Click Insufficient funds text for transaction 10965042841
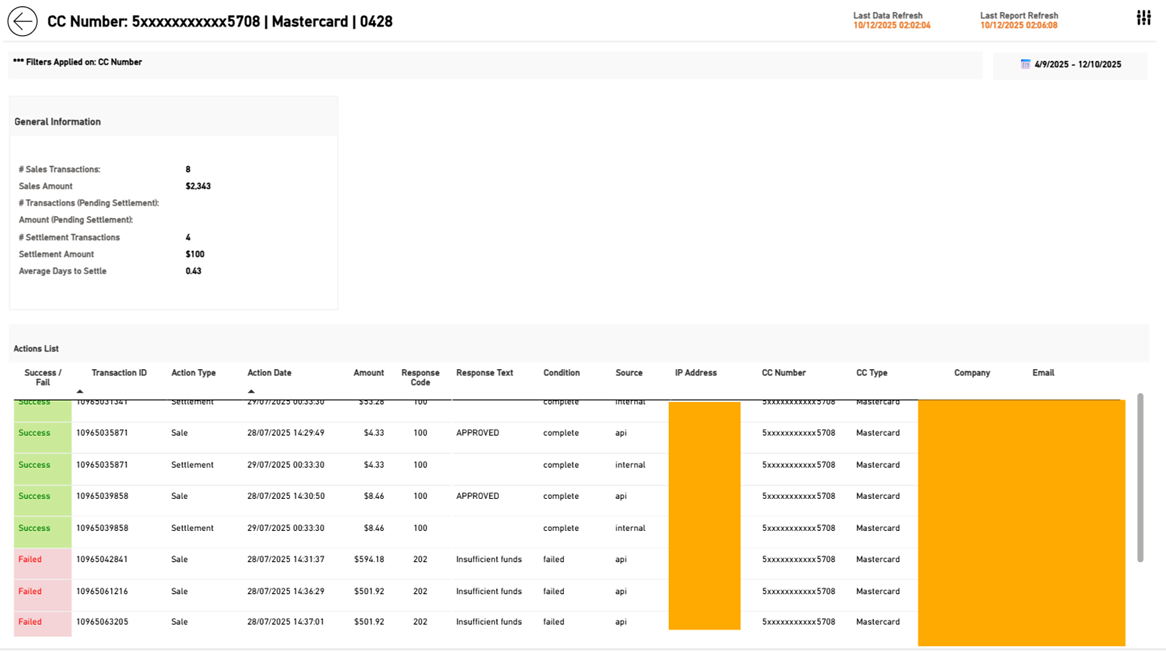 tap(489, 559)
